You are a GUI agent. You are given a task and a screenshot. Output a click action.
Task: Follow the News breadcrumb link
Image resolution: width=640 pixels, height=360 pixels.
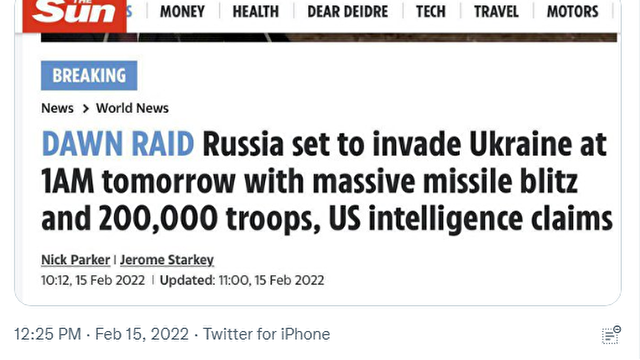57,108
